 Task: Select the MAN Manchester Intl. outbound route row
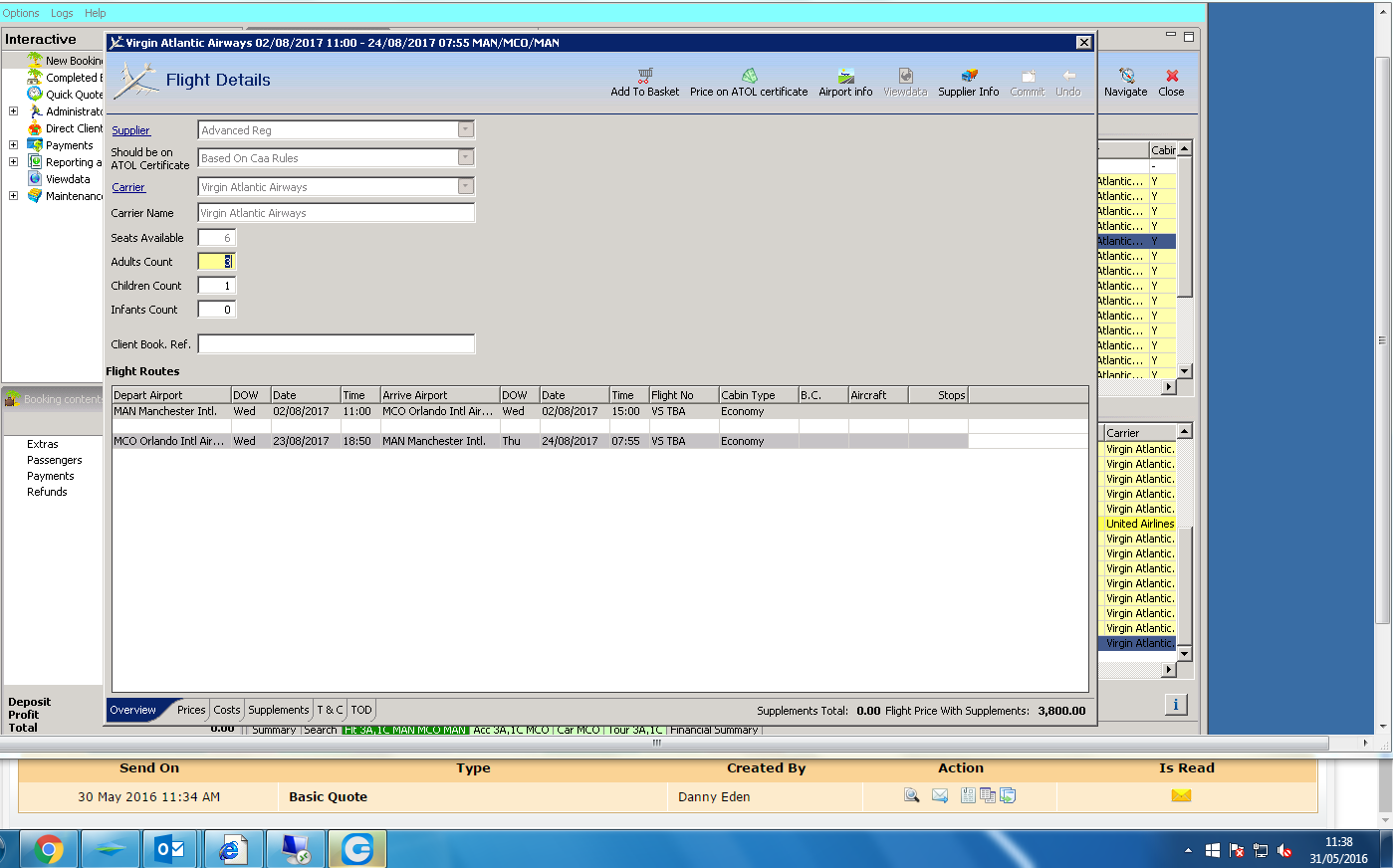click(x=600, y=411)
